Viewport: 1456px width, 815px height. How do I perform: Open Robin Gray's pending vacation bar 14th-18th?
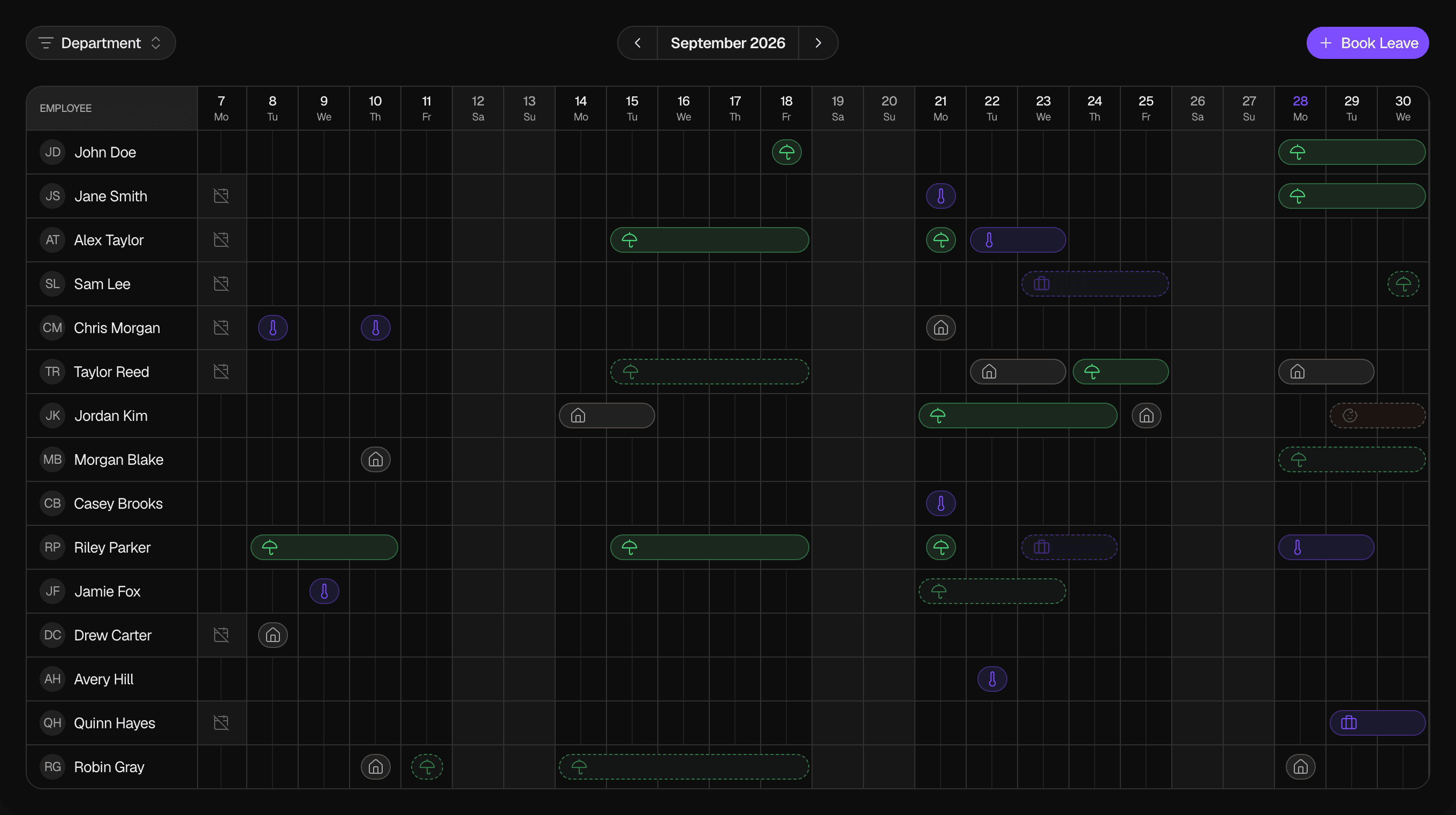click(x=684, y=767)
